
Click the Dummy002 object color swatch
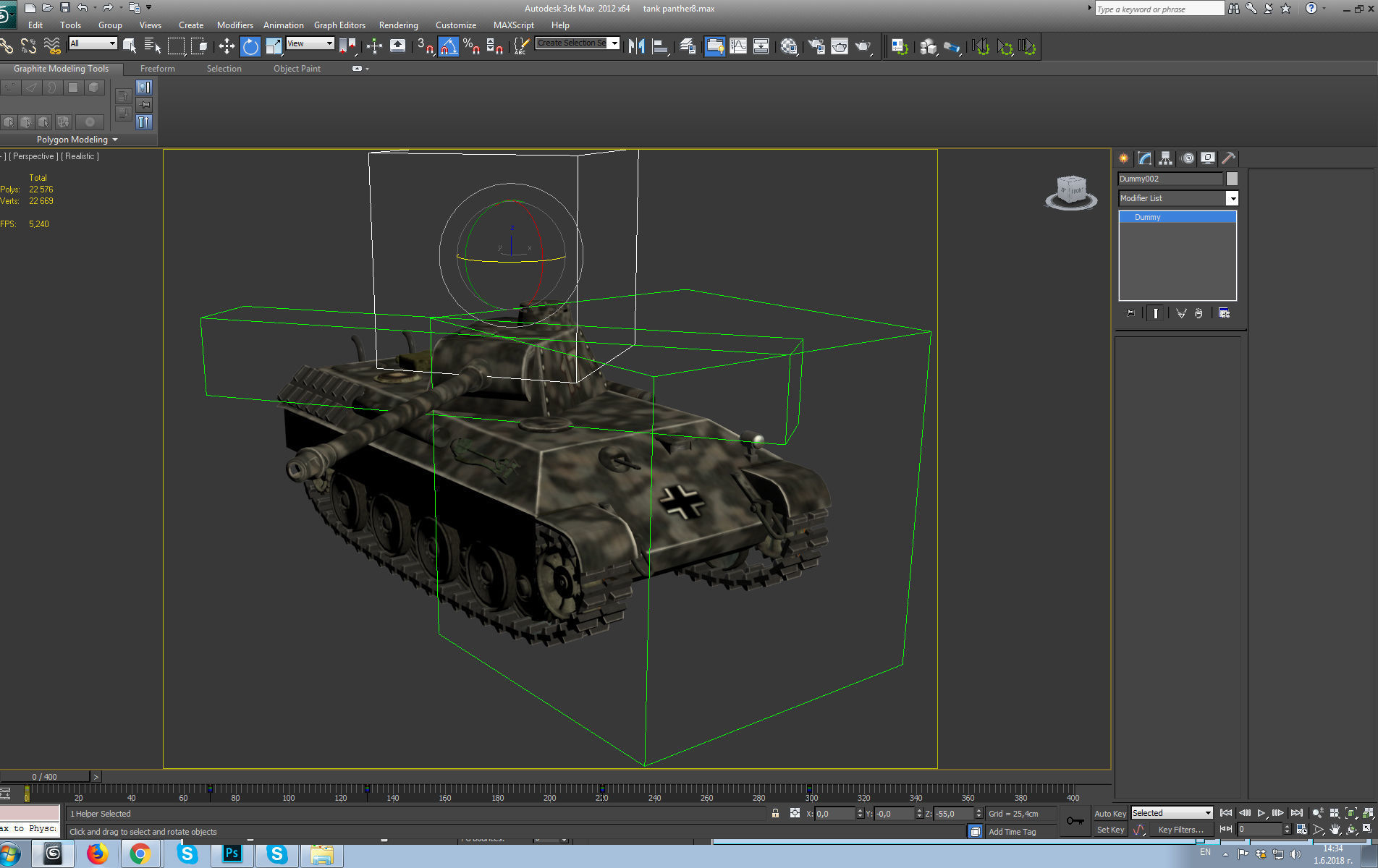[1232, 179]
